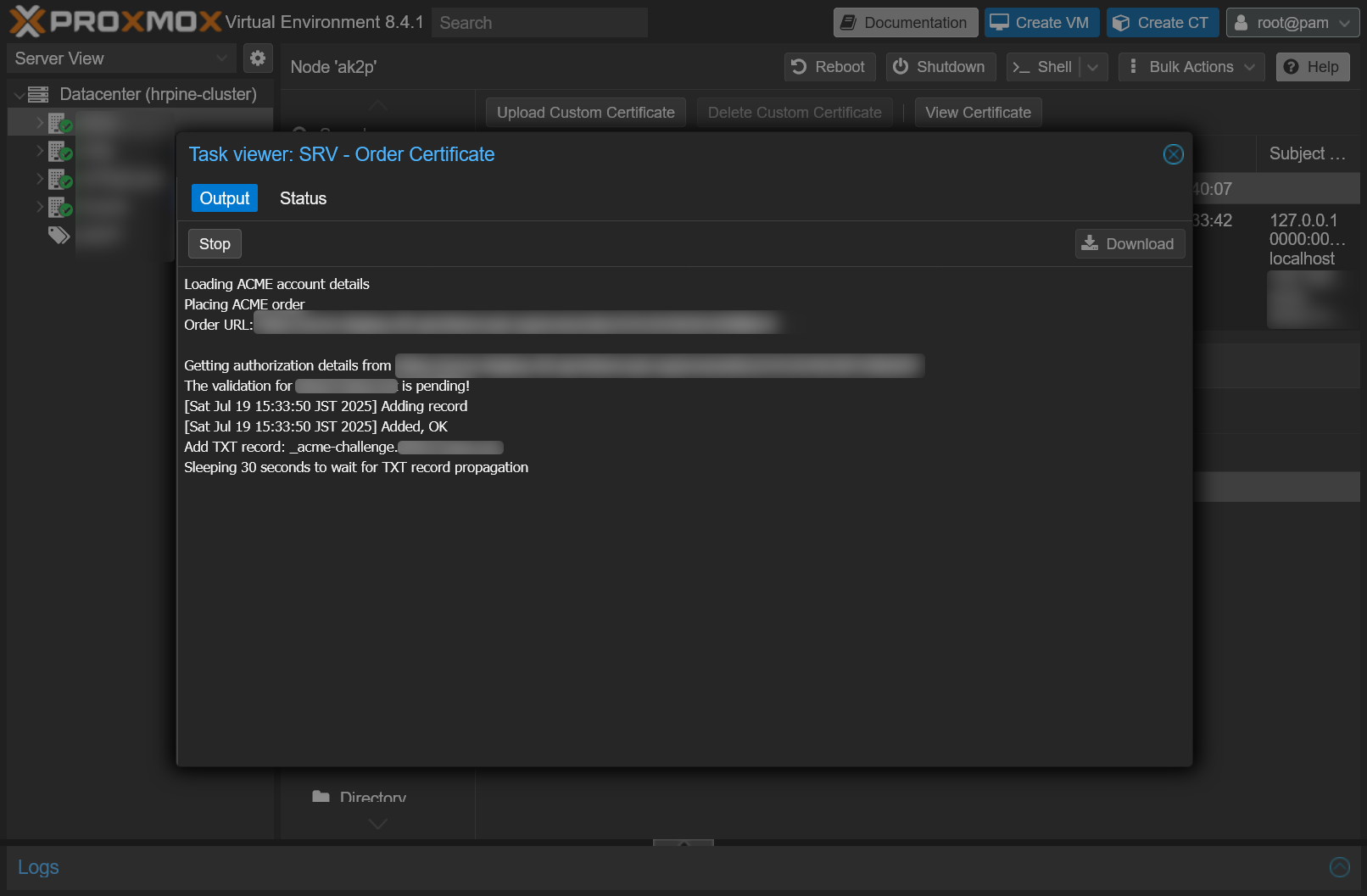This screenshot has height=896, width=1367.
Task: Click the Create CT cube icon
Action: 1121,23
